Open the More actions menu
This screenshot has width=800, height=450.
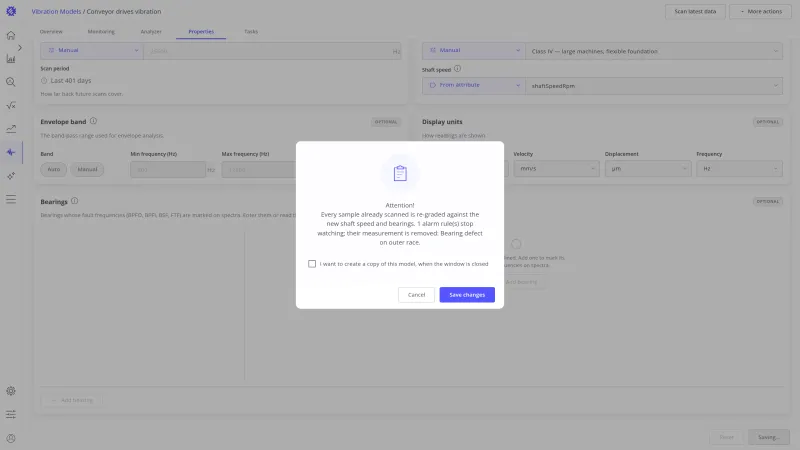(760, 11)
